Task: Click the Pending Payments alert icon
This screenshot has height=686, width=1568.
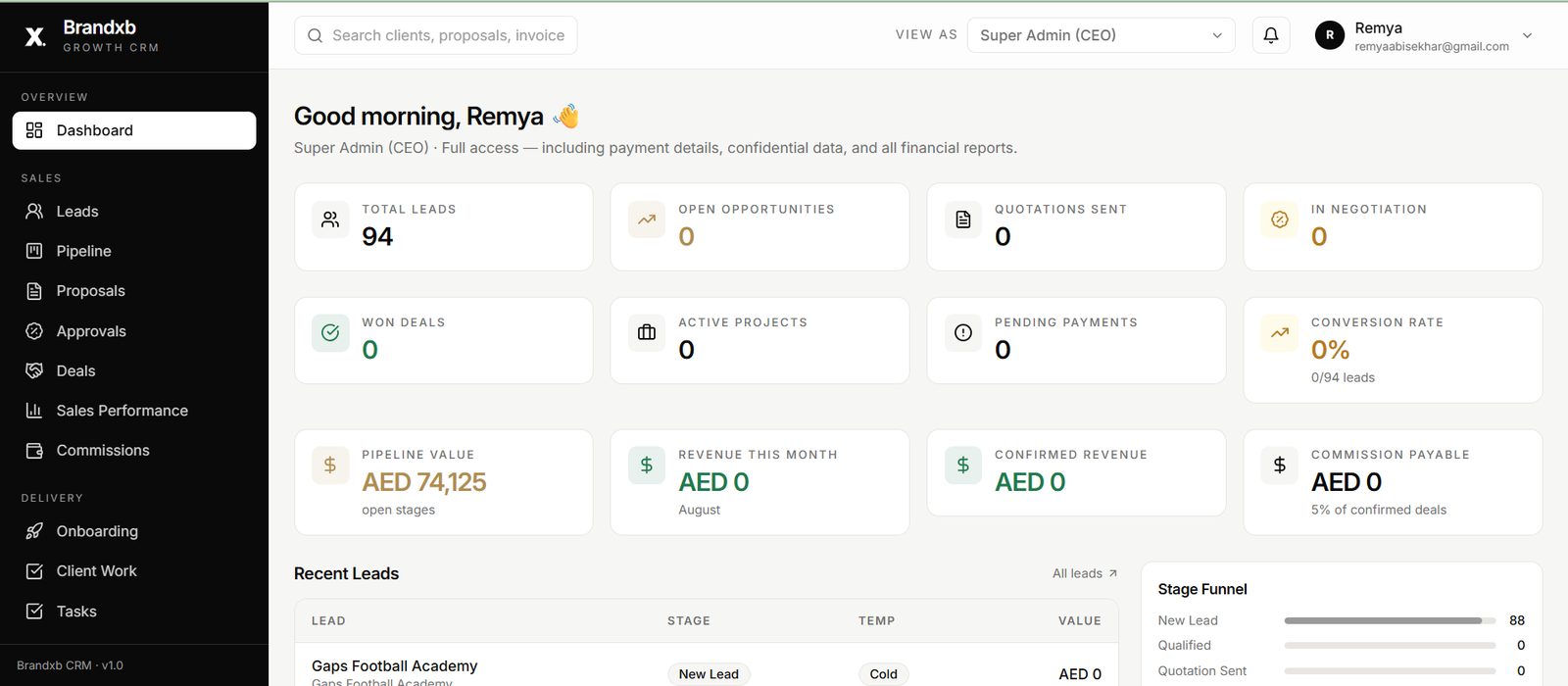Action: coord(963,332)
